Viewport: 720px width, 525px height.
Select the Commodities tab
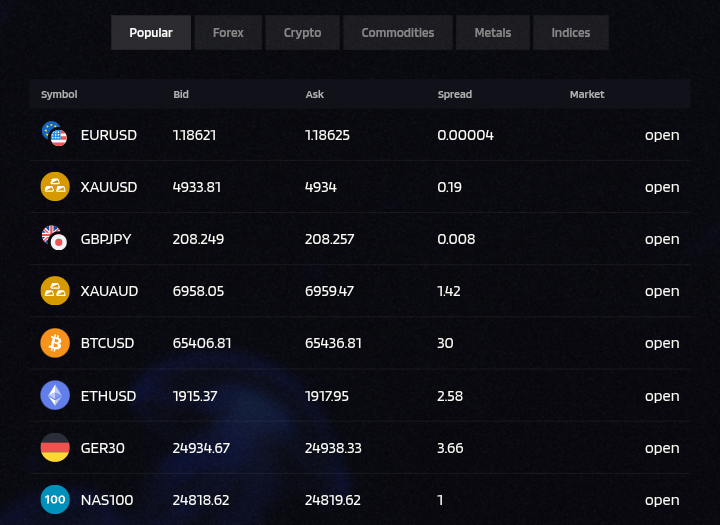click(397, 33)
